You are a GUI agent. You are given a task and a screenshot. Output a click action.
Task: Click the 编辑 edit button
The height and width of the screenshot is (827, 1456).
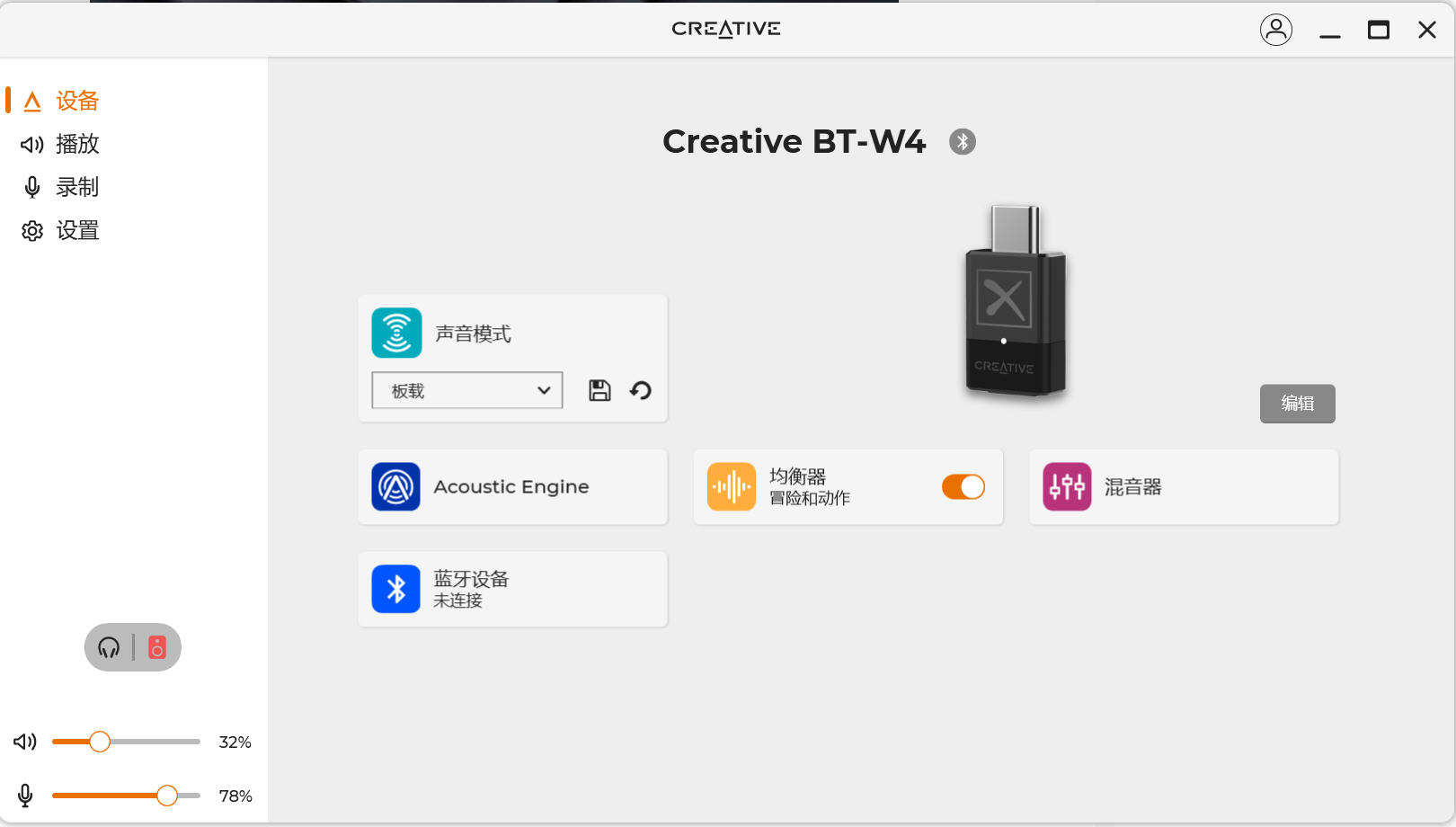pyautogui.click(x=1298, y=404)
